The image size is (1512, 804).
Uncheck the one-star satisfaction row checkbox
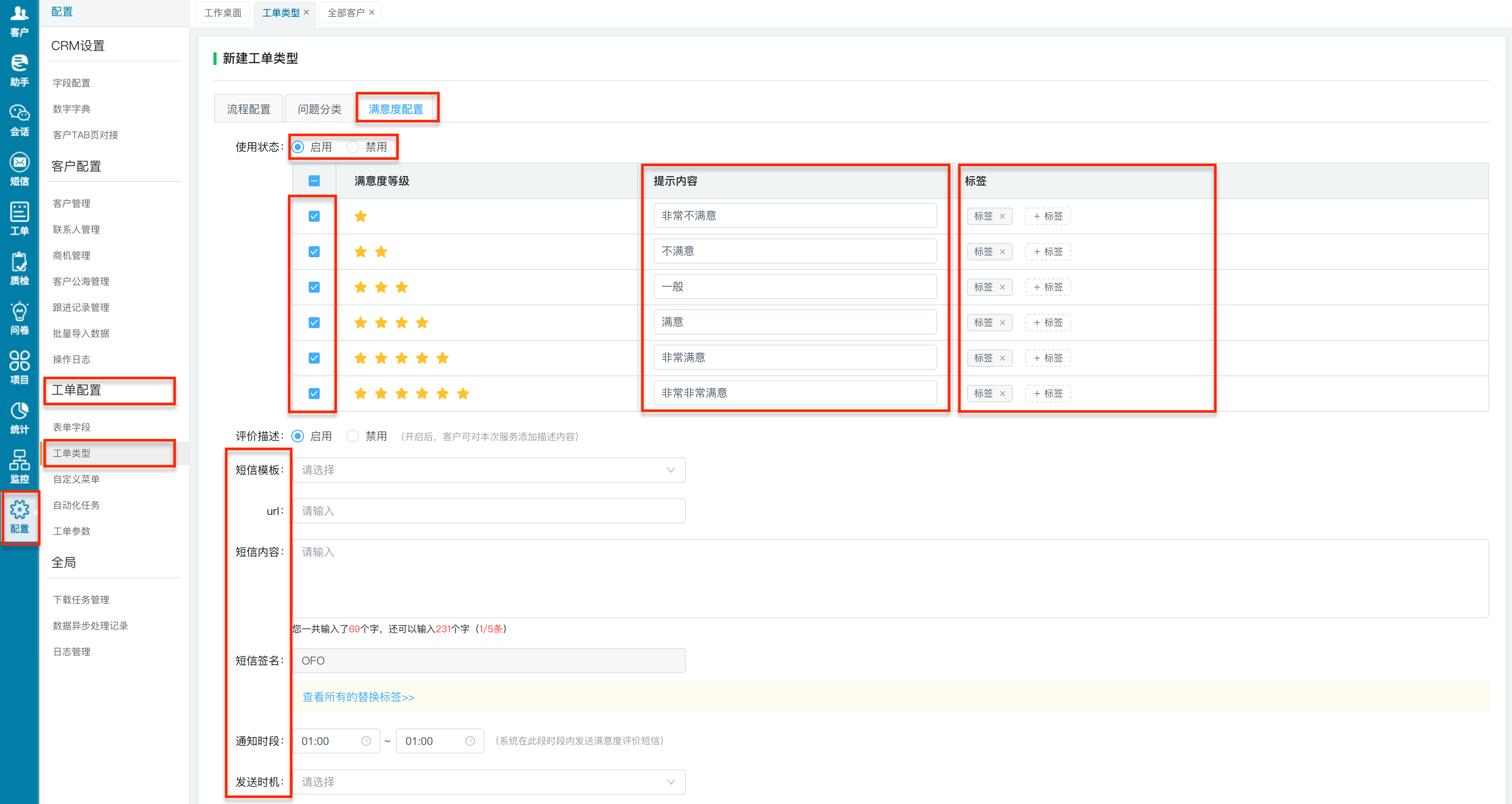coord(314,216)
